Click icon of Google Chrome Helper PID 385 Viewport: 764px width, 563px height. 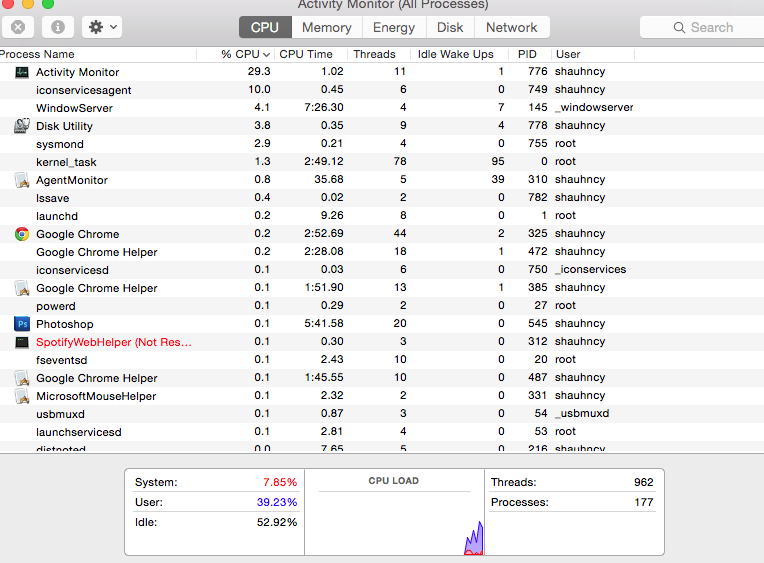click(22, 288)
